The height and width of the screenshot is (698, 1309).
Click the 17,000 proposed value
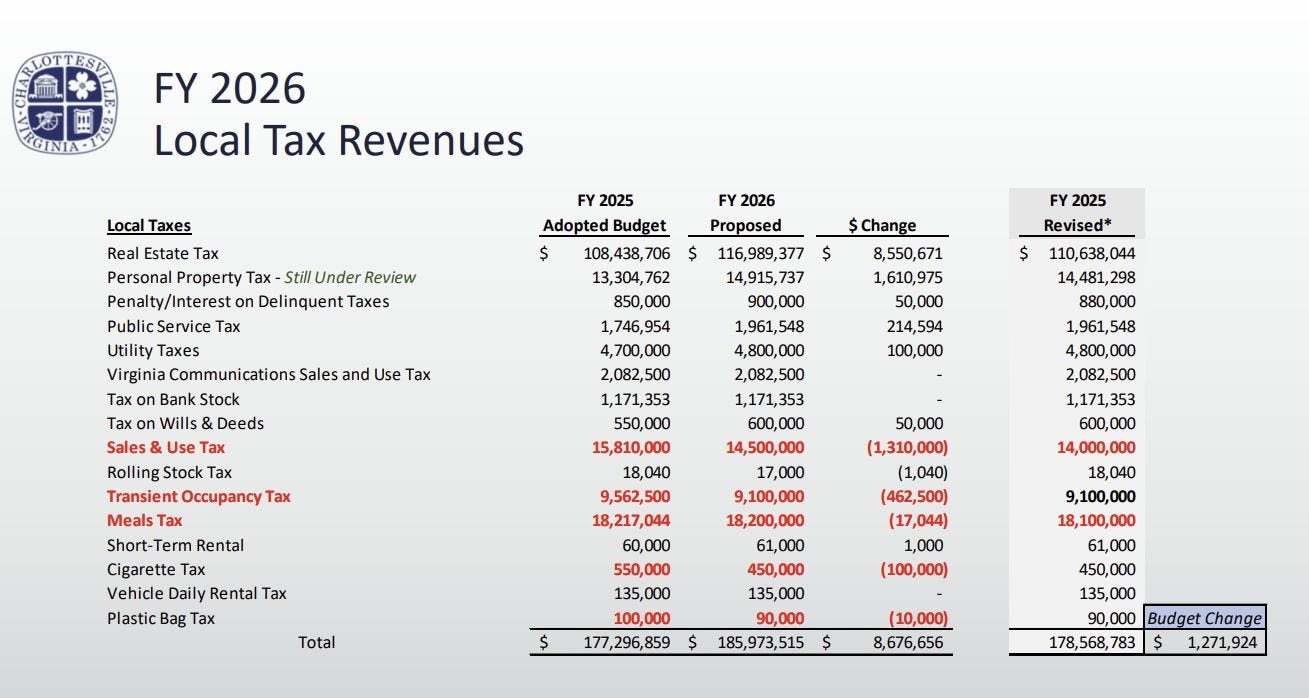coord(780,472)
